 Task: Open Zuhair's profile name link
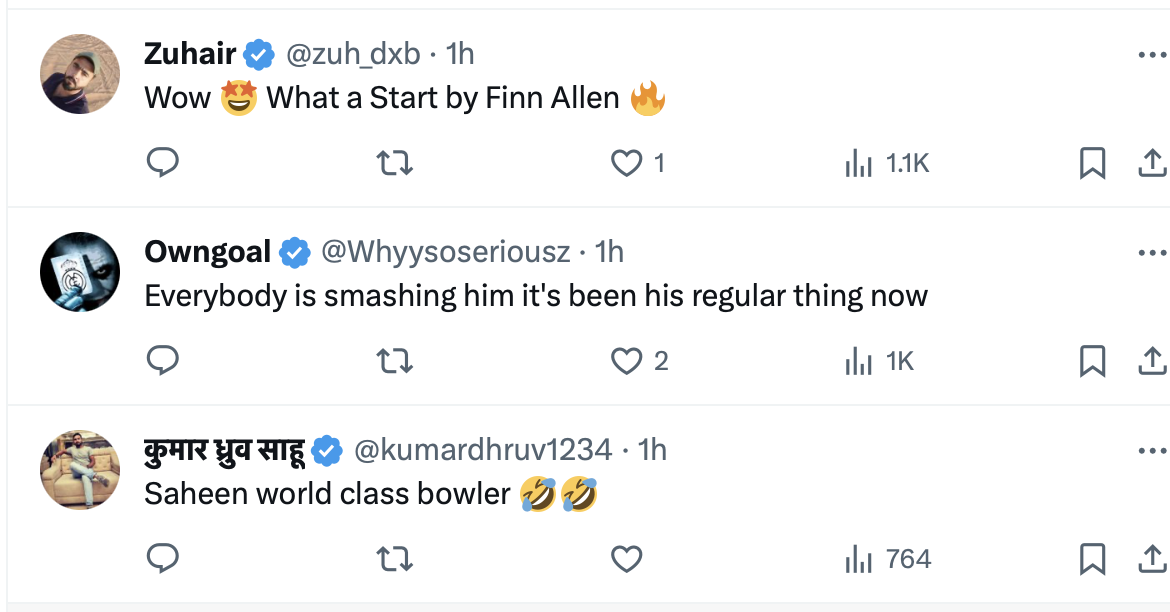tap(190, 55)
